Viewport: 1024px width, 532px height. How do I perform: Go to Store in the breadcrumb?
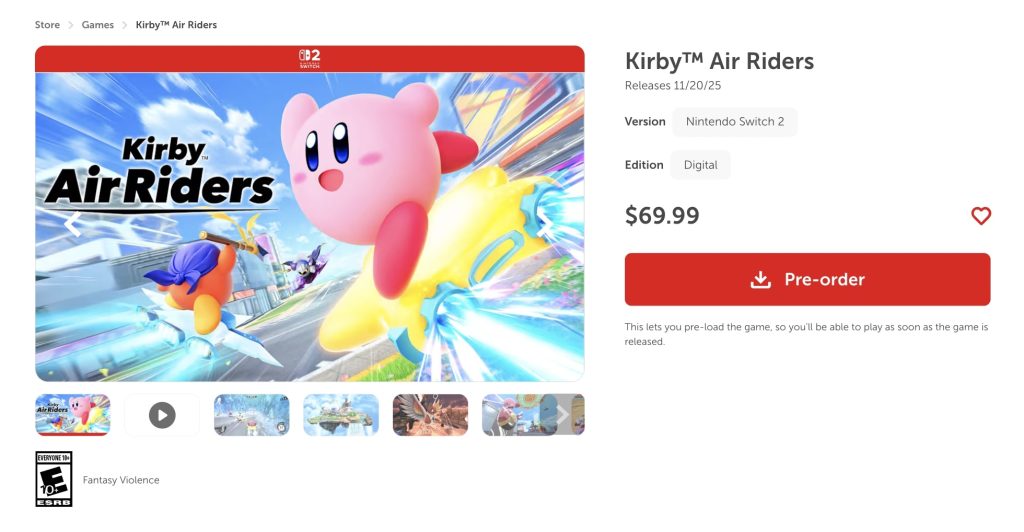47,25
